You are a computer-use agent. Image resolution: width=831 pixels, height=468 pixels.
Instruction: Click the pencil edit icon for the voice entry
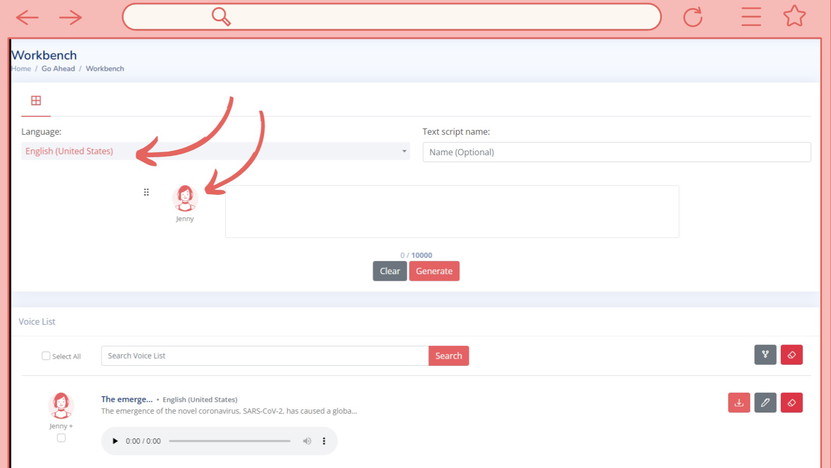(765, 402)
